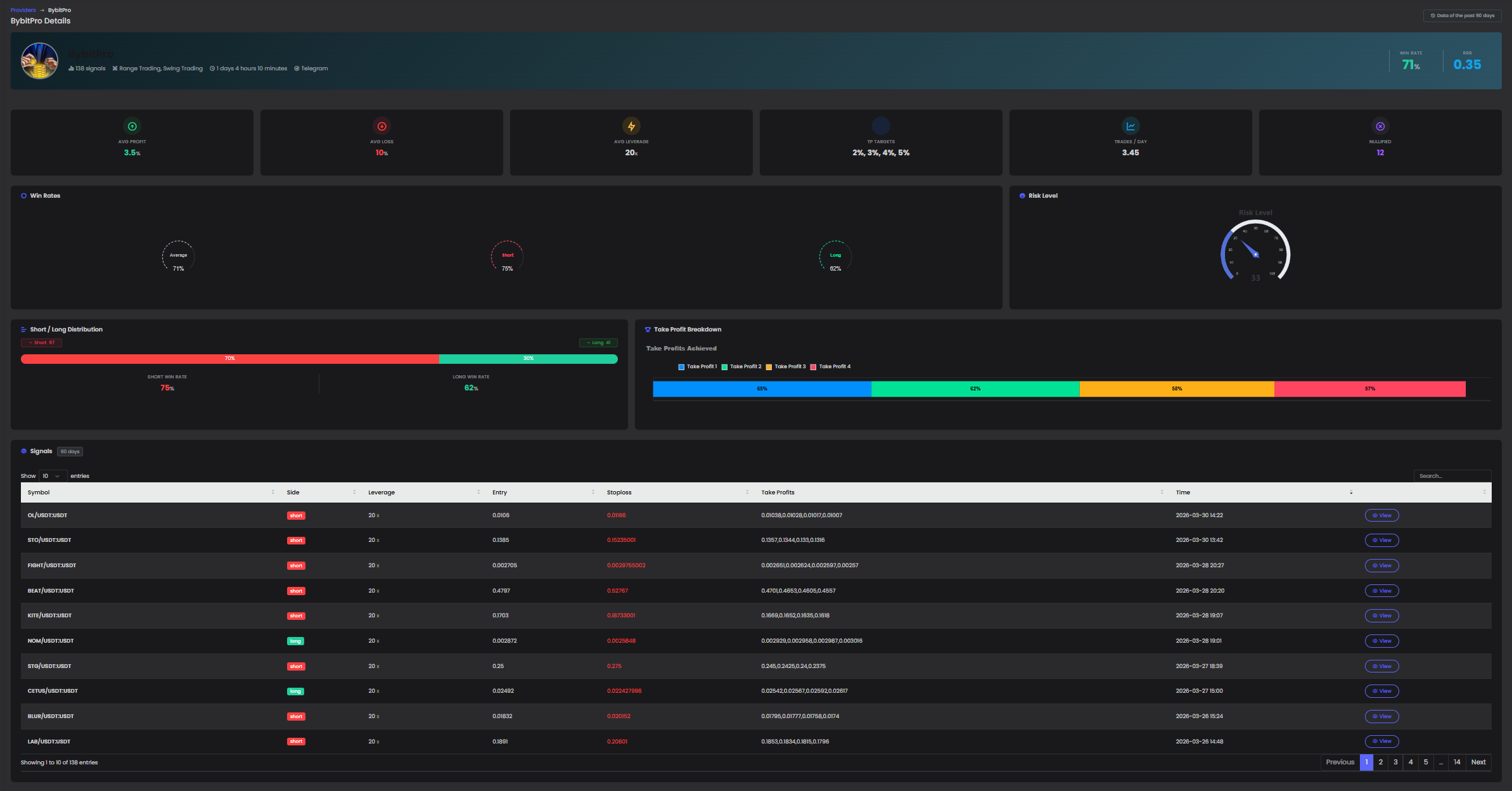Go to pagination page 3

point(1395,762)
